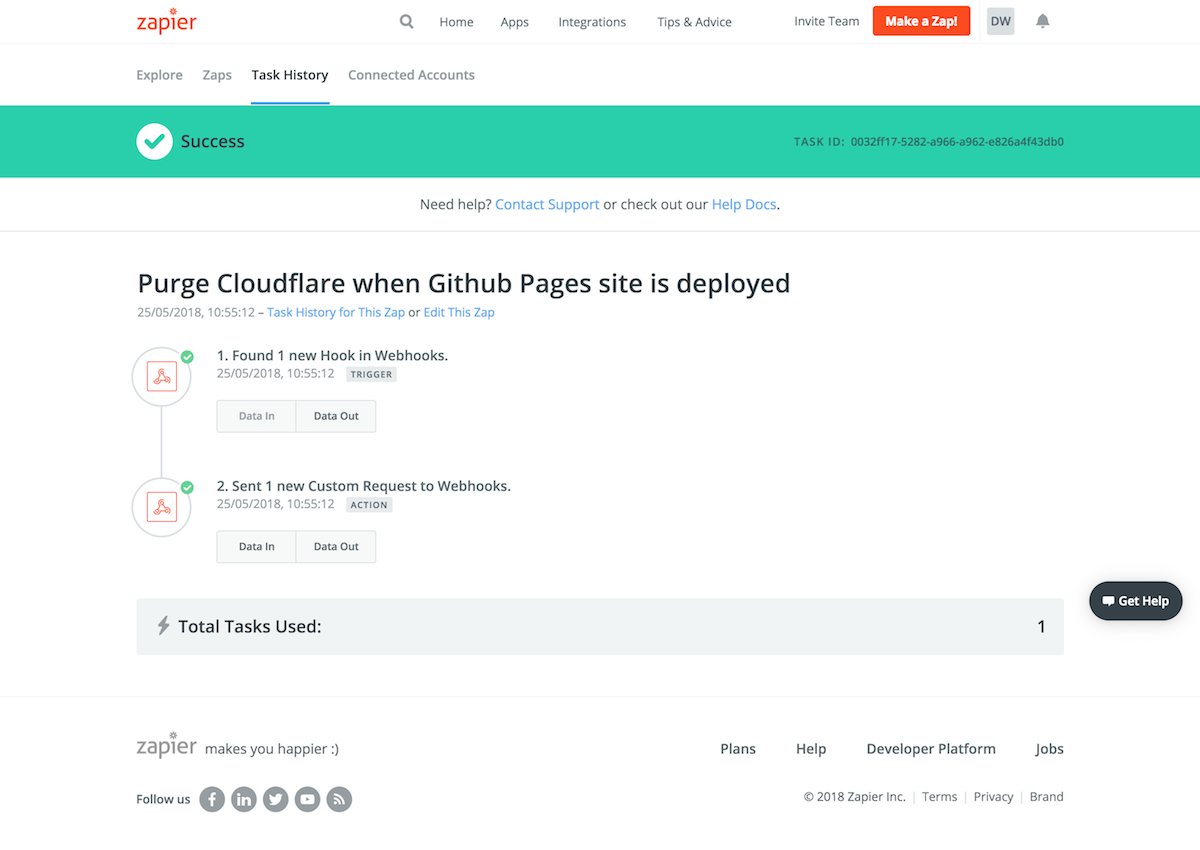The image size is (1200, 850).
Task: Switch to the Explore tab
Action: (159, 75)
